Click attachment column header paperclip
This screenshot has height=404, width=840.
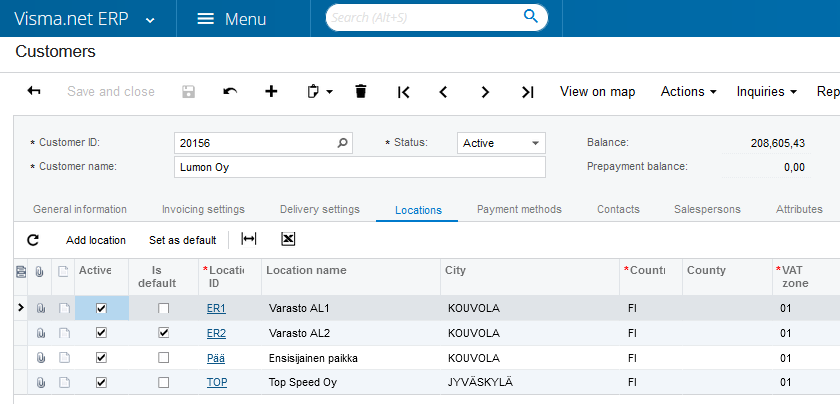click(x=40, y=272)
